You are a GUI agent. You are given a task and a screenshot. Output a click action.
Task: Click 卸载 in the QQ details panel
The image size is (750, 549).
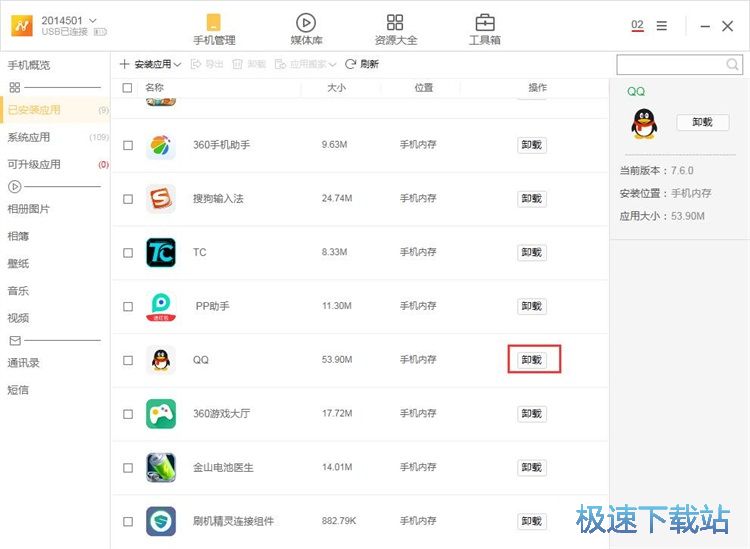click(702, 122)
